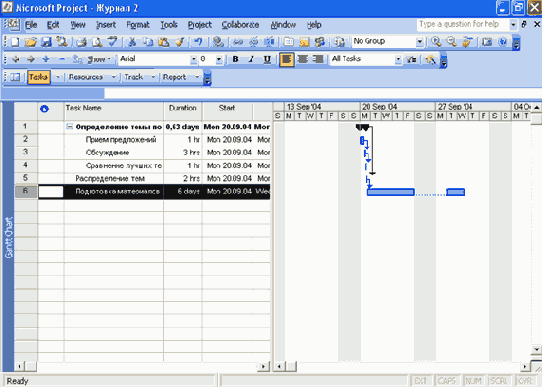Open the Track guide dropdown arrow
Screen dimensions: 542x387
click(153, 77)
